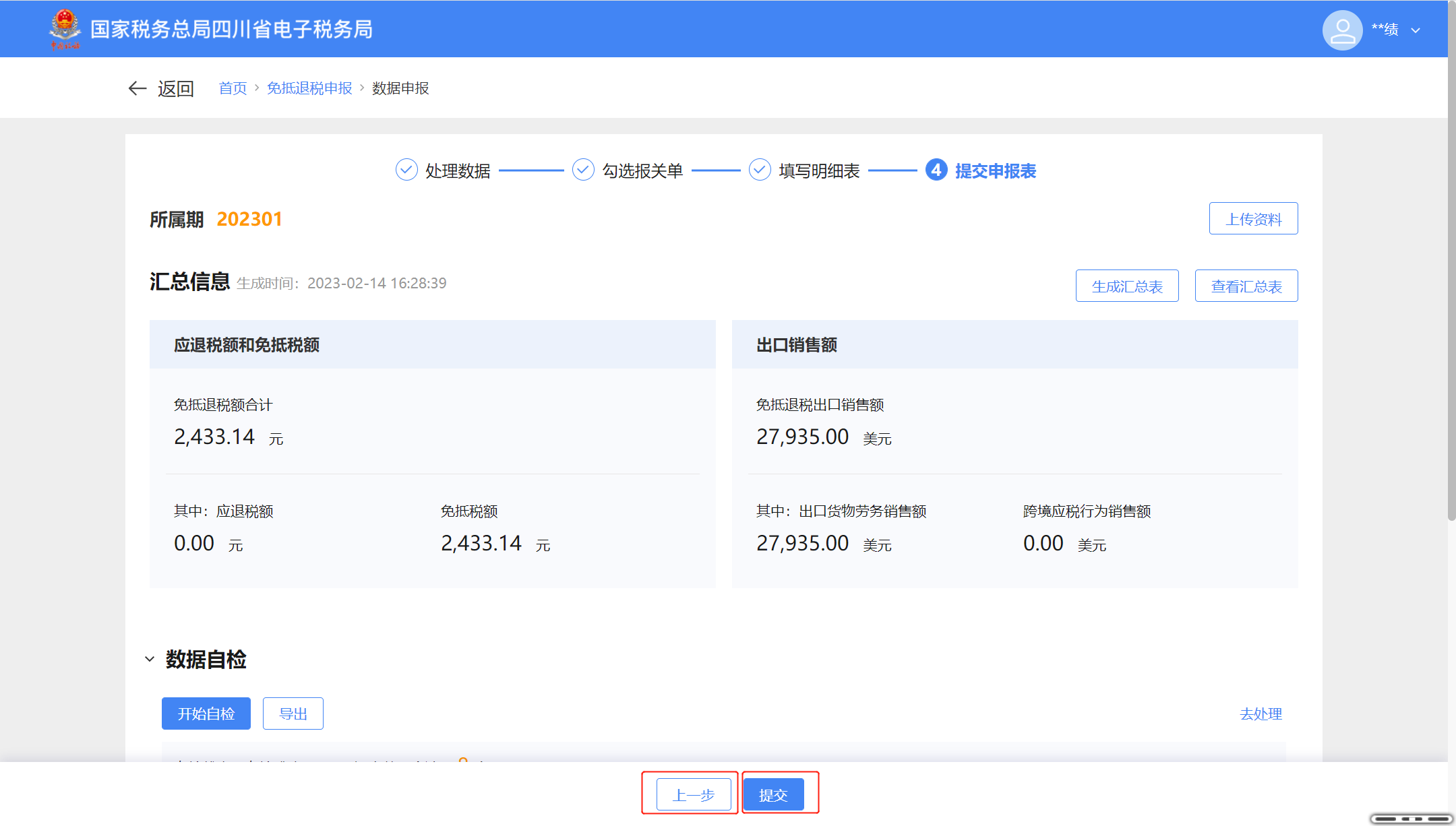Select the 提交申报表 step label

pyautogui.click(x=995, y=171)
